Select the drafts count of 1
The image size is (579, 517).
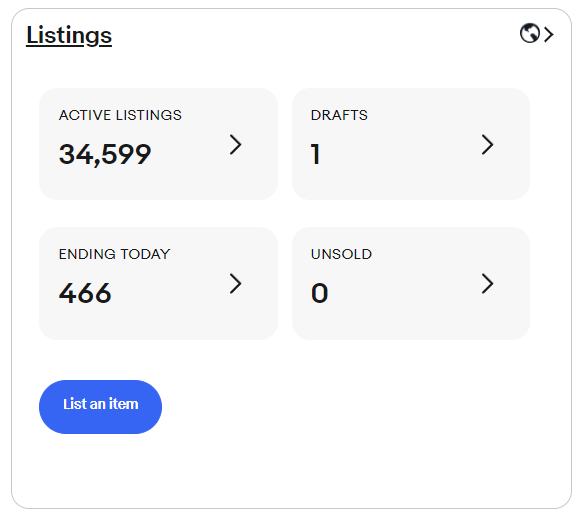[x=315, y=154]
